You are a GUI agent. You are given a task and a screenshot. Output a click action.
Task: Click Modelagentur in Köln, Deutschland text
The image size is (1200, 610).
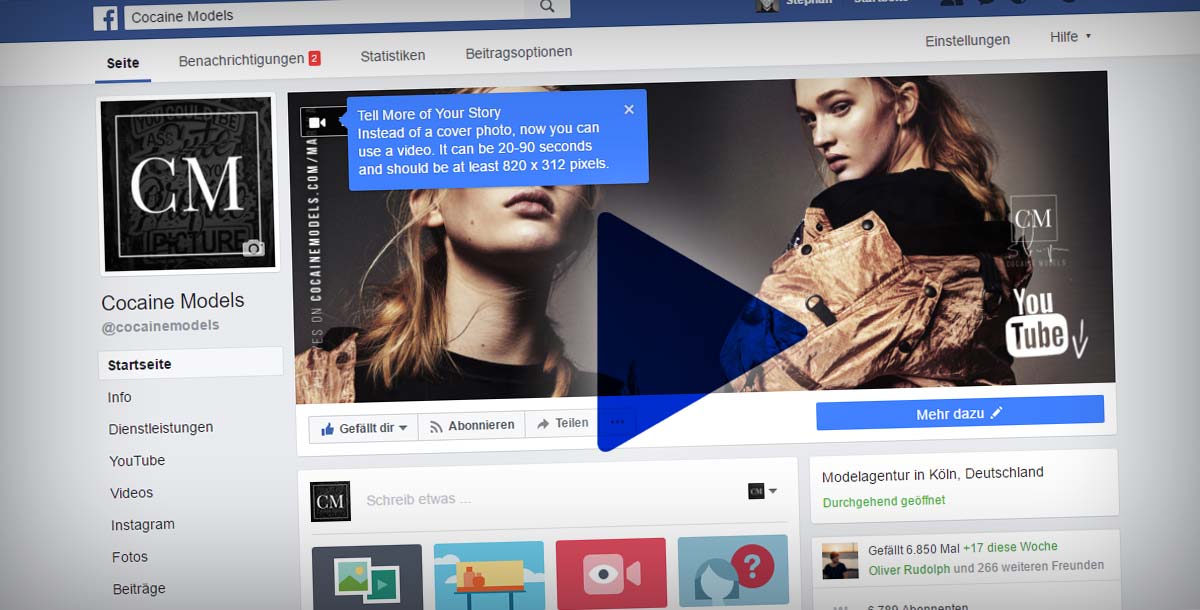click(933, 473)
